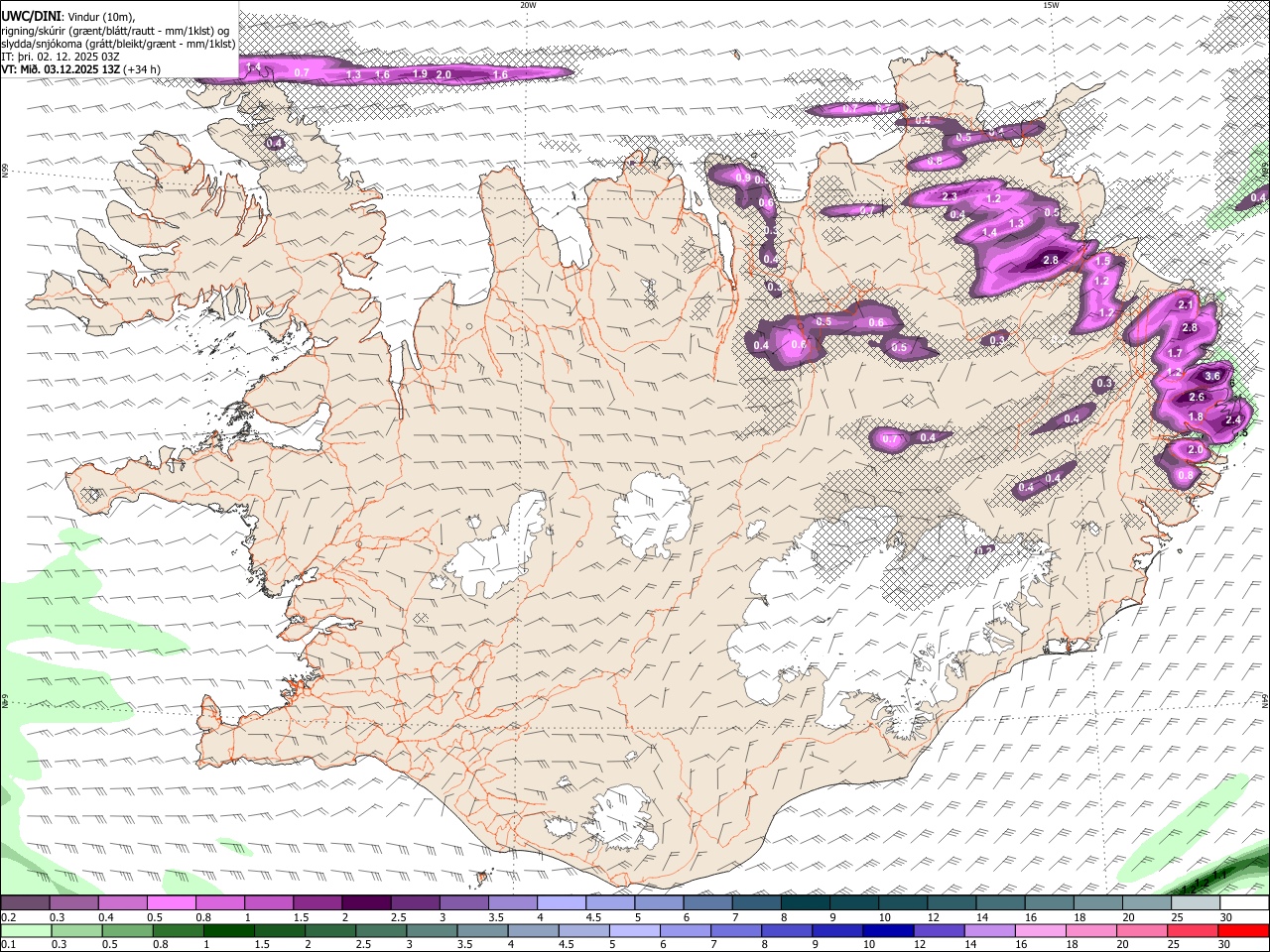Select the deep blue legend swatch labeled 10
1270x952 pixels.
pos(887,930)
